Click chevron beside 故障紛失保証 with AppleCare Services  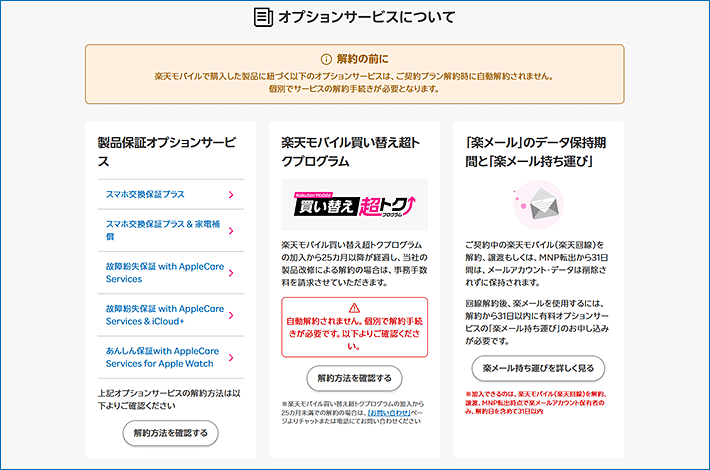(x=231, y=273)
